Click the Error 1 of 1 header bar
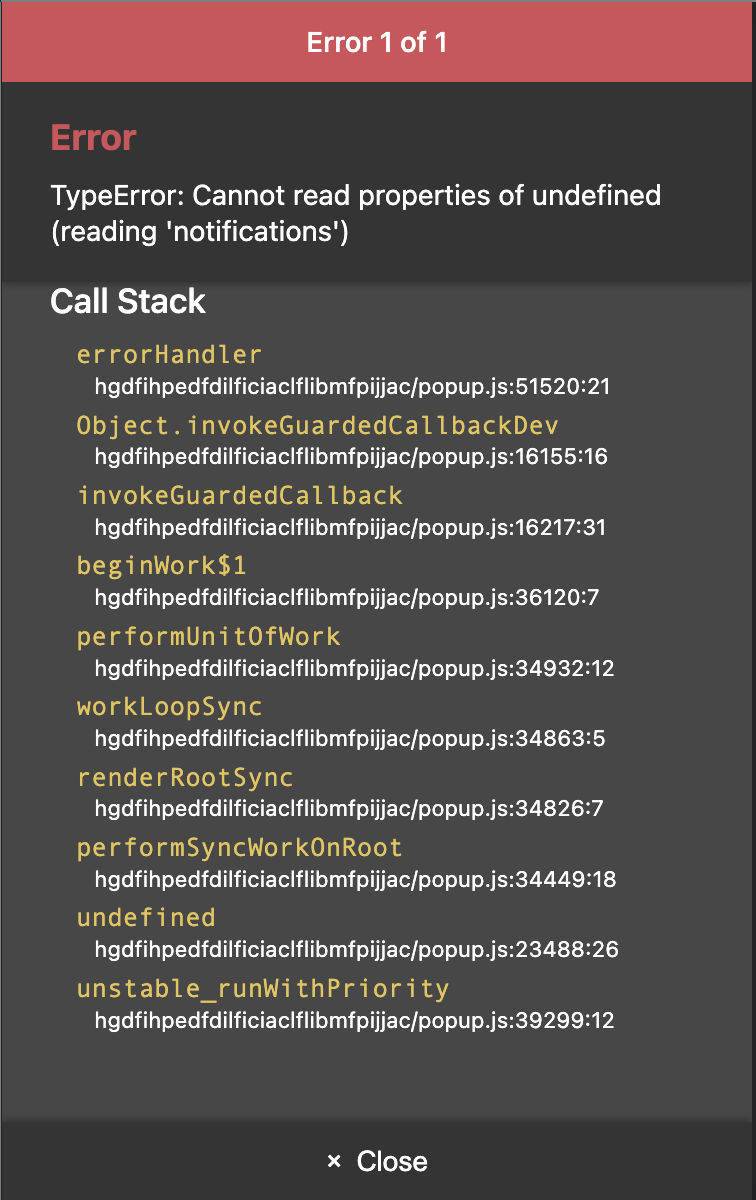 tap(378, 42)
